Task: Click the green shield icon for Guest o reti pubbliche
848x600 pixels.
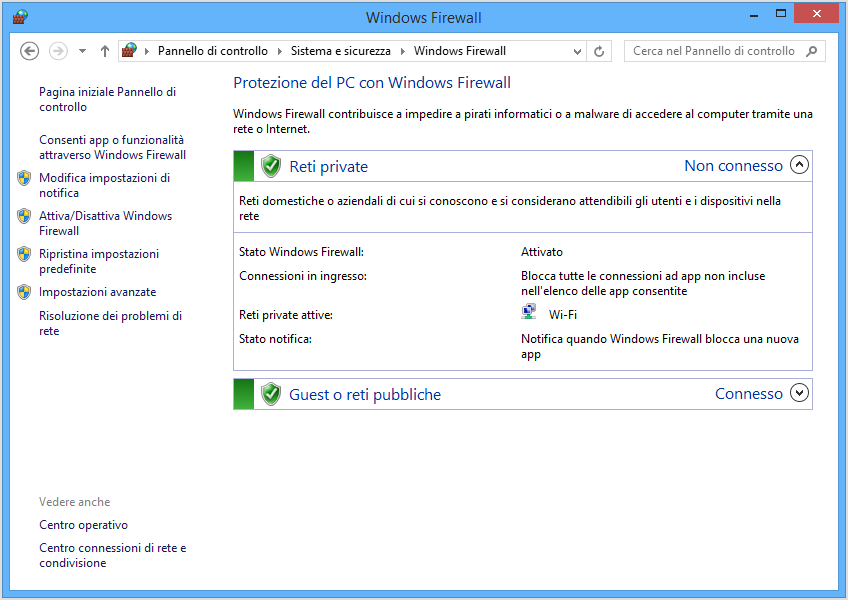Action: tap(271, 394)
